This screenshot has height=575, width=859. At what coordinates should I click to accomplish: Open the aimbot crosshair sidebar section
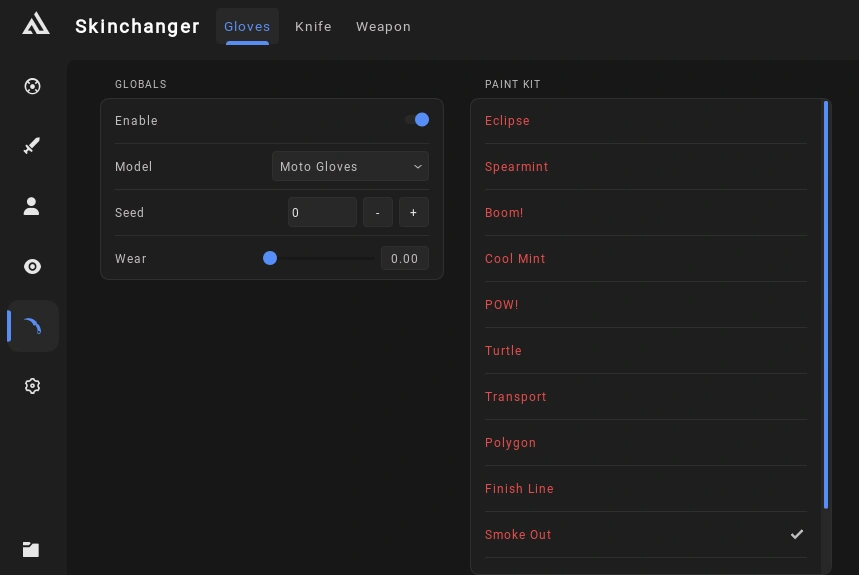32,86
